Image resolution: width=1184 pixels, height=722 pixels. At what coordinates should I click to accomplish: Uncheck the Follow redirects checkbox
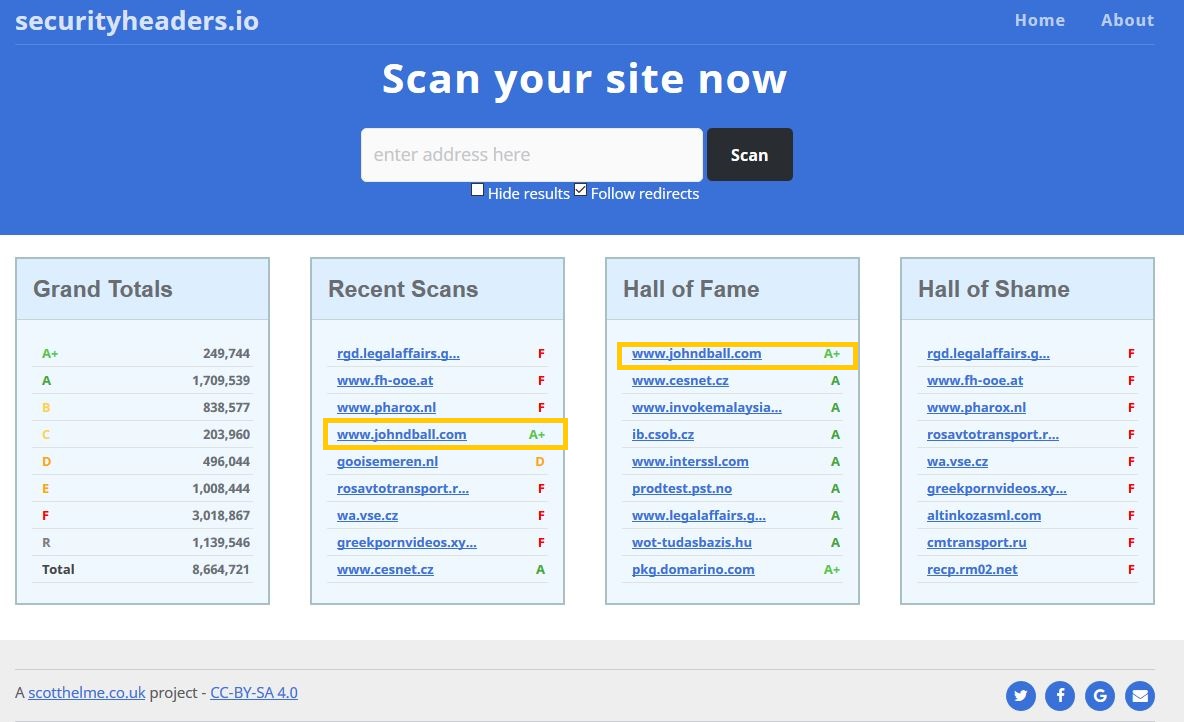(x=580, y=190)
